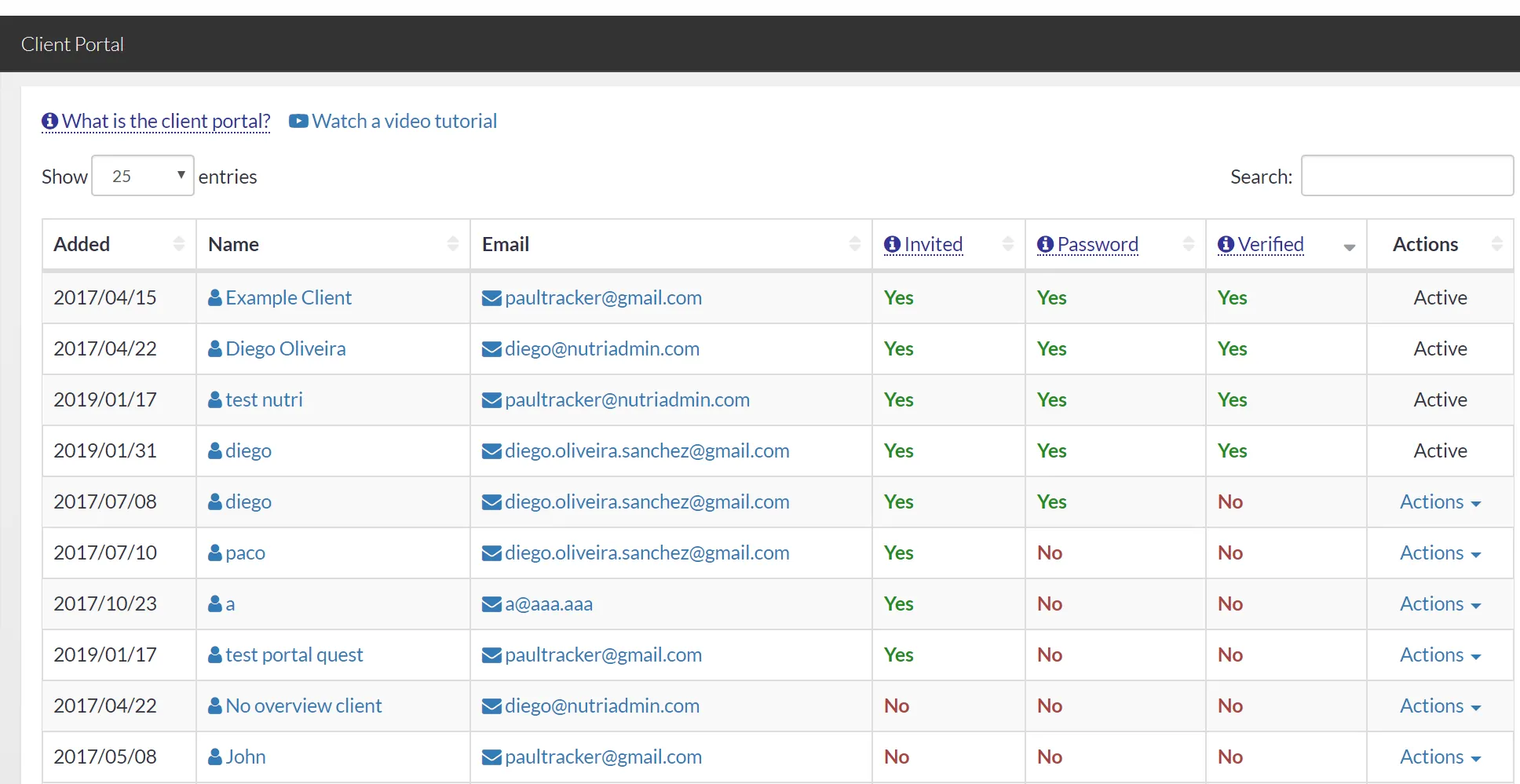Image resolution: width=1520 pixels, height=784 pixels.
Task: Click the person icon beside Diego Oliveira
Action: 214,348
